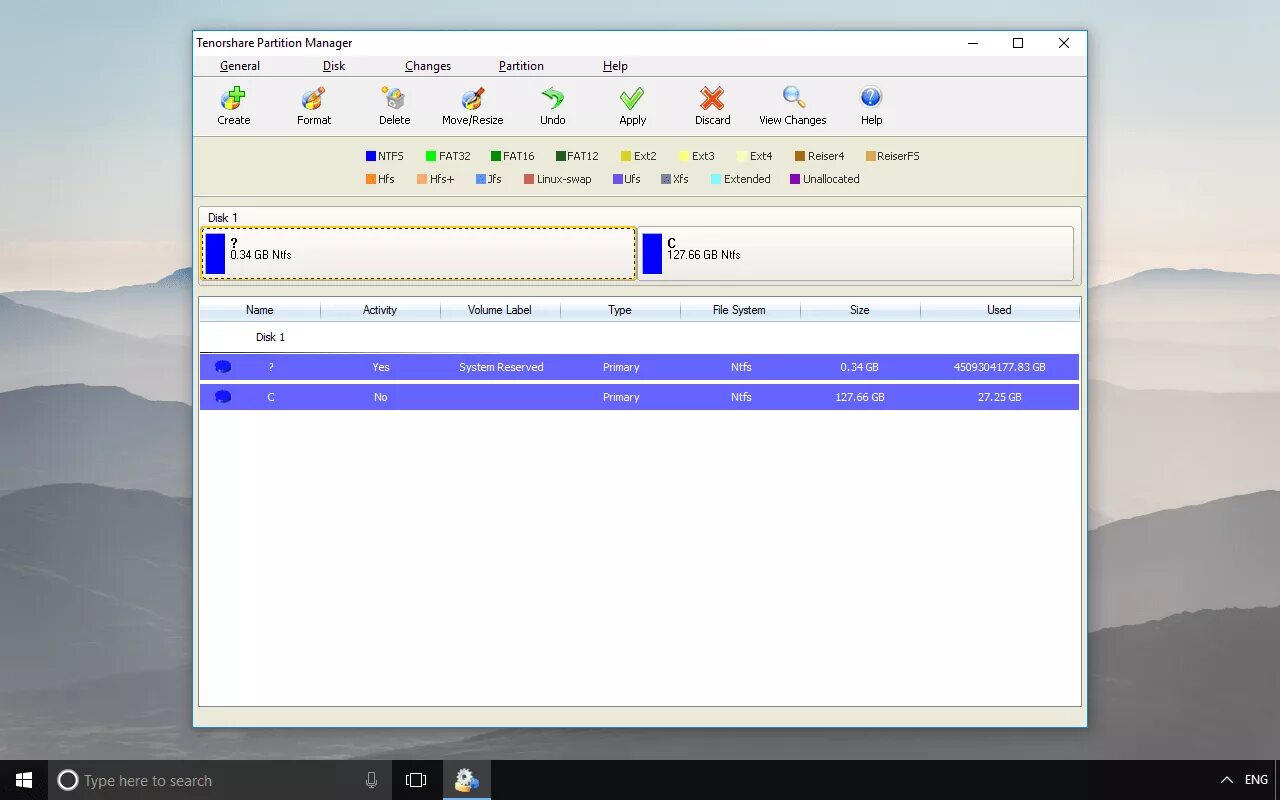Apply changes with the green checkmark
The image size is (1280, 800).
[x=632, y=98]
